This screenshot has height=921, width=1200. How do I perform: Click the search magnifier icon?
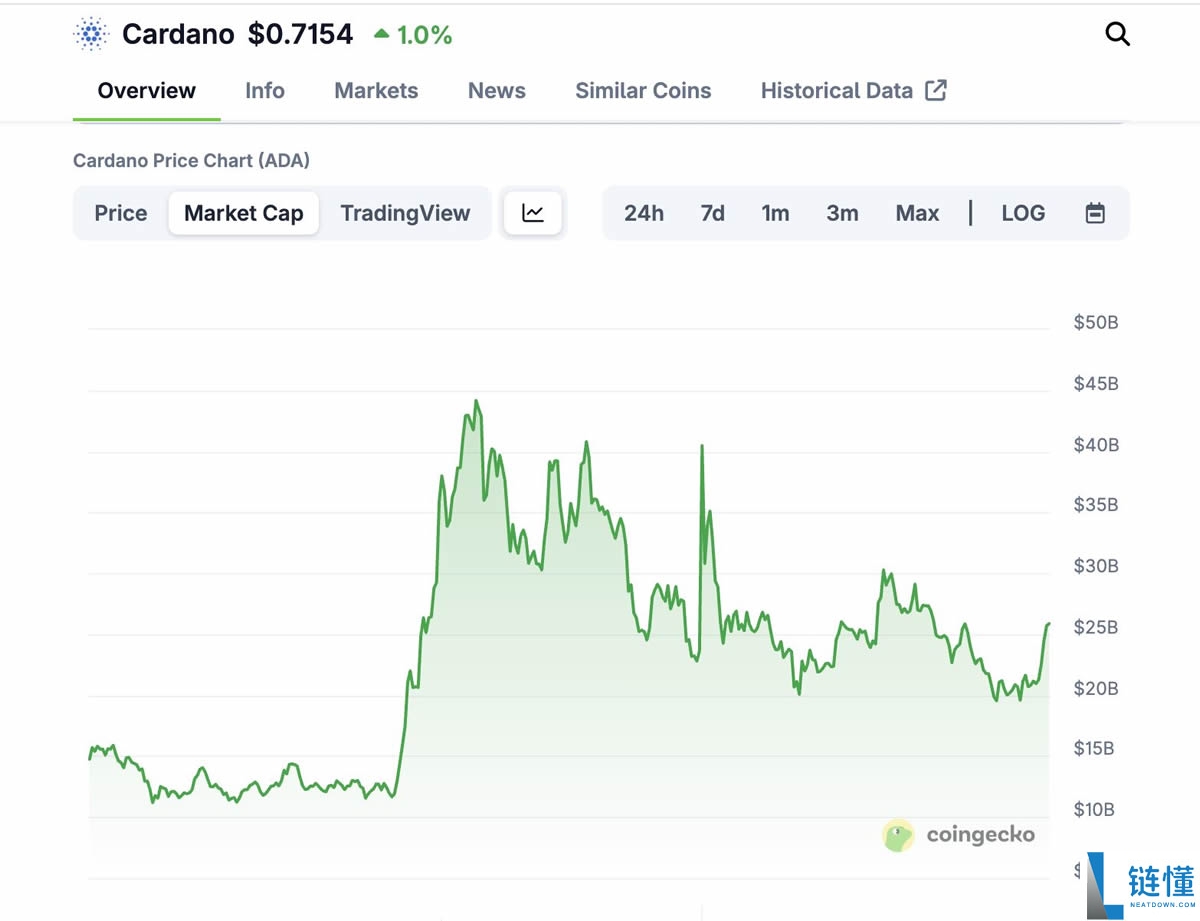(1117, 35)
